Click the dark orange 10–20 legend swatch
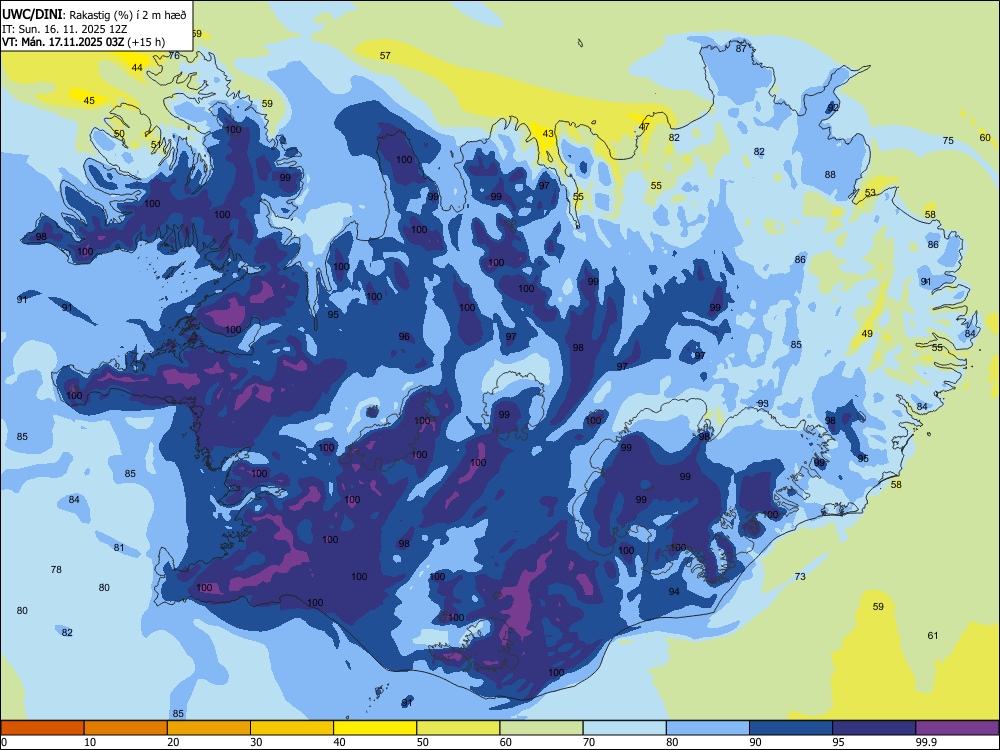 (x=126, y=728)
